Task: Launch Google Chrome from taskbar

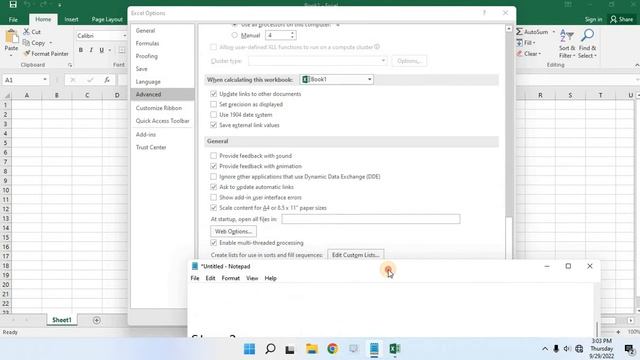Action: (x=333, y=349)
